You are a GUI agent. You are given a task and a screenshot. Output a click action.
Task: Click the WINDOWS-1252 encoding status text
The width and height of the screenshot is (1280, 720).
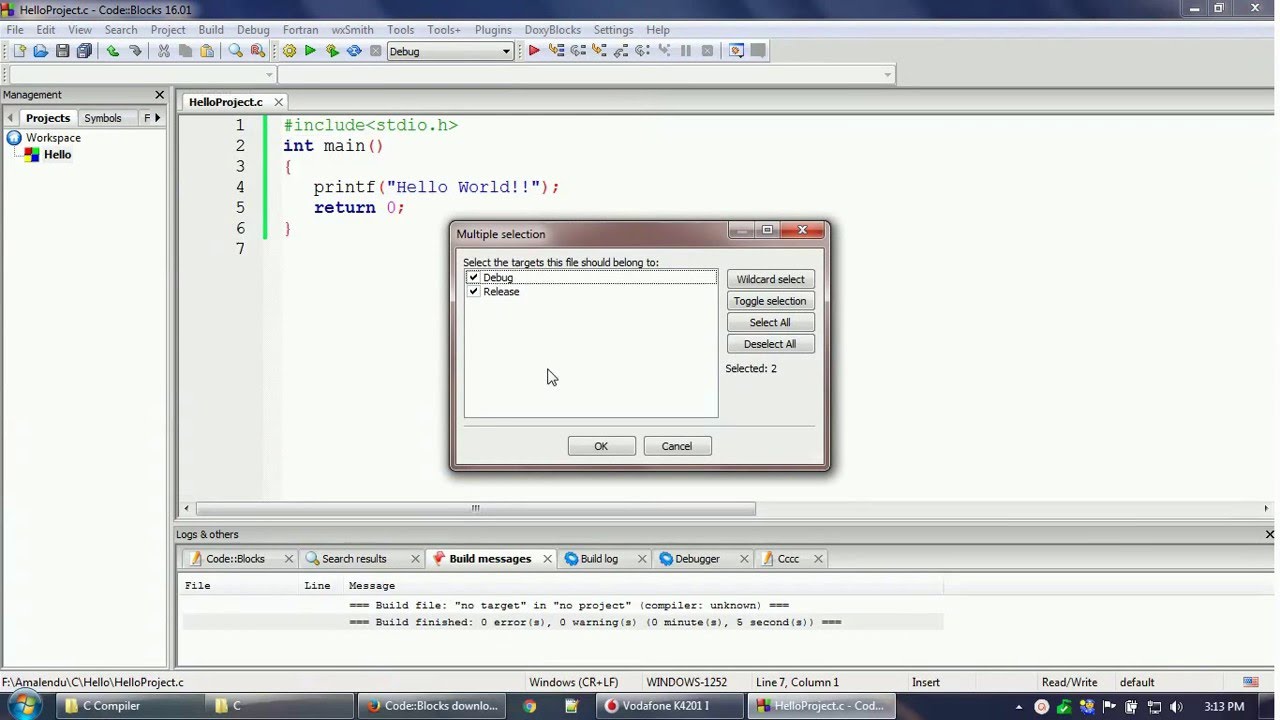686,682
